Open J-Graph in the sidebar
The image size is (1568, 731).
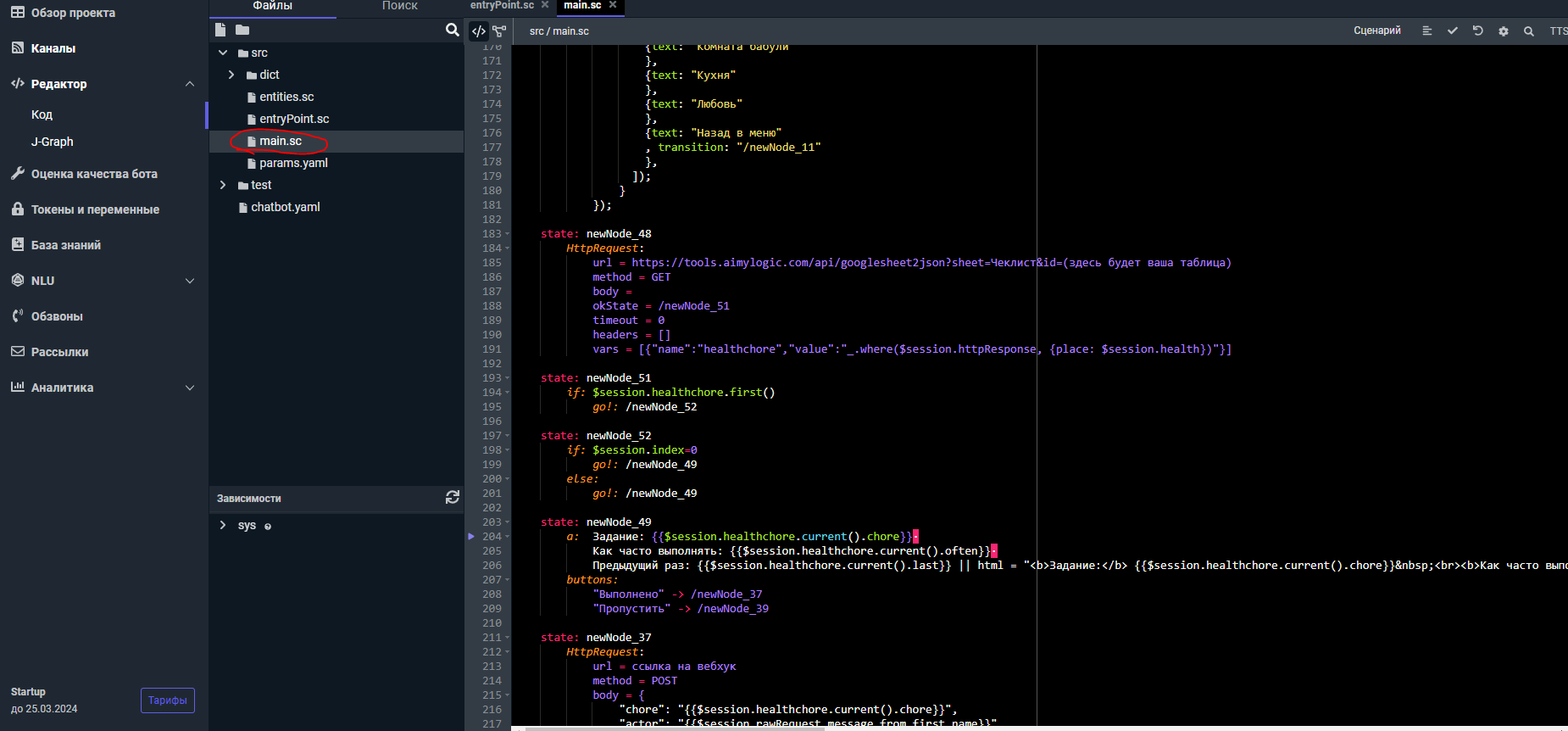pos(53,142)
